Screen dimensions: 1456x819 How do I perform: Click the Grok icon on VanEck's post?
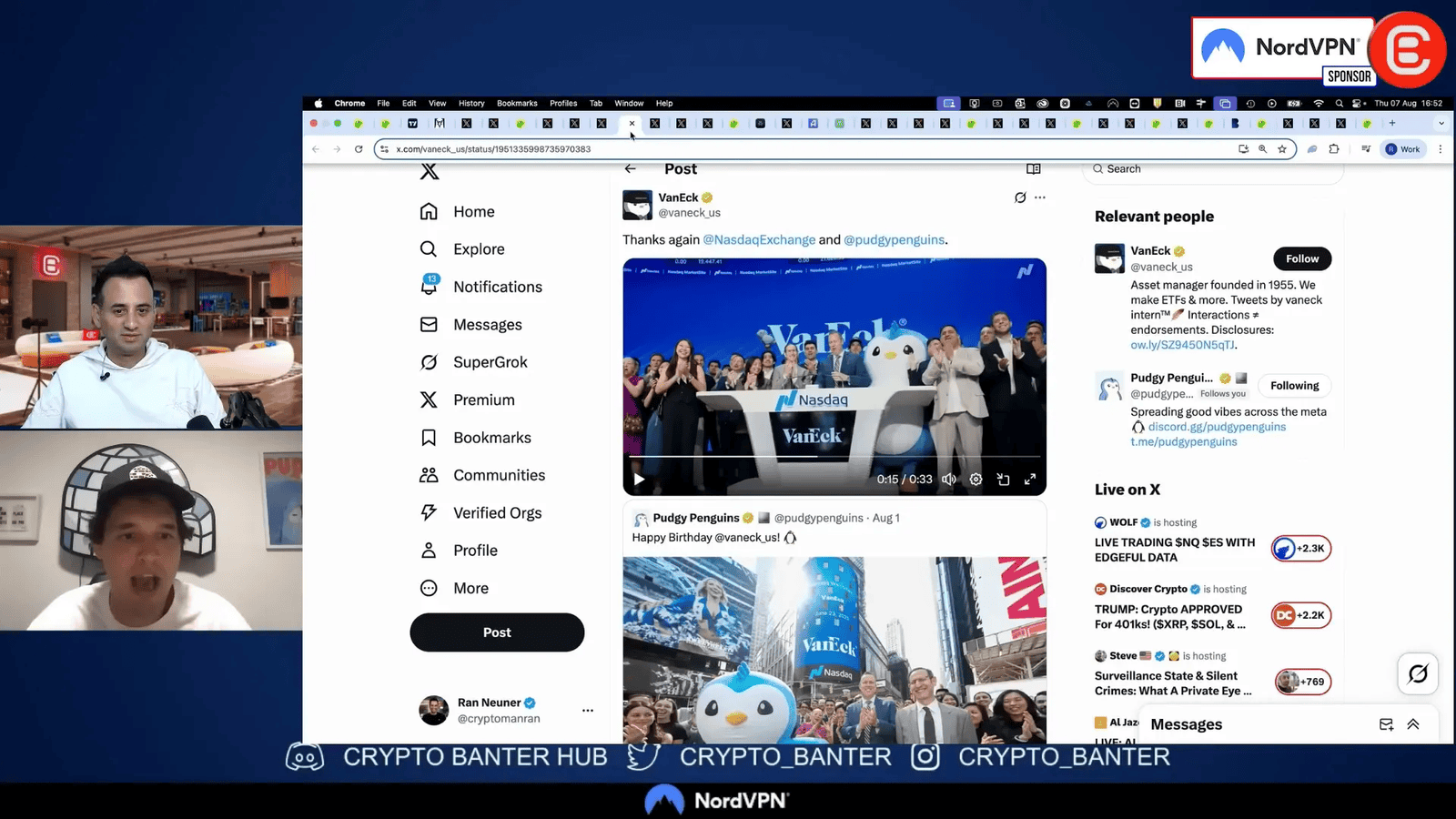click(x=1020, y=197)
